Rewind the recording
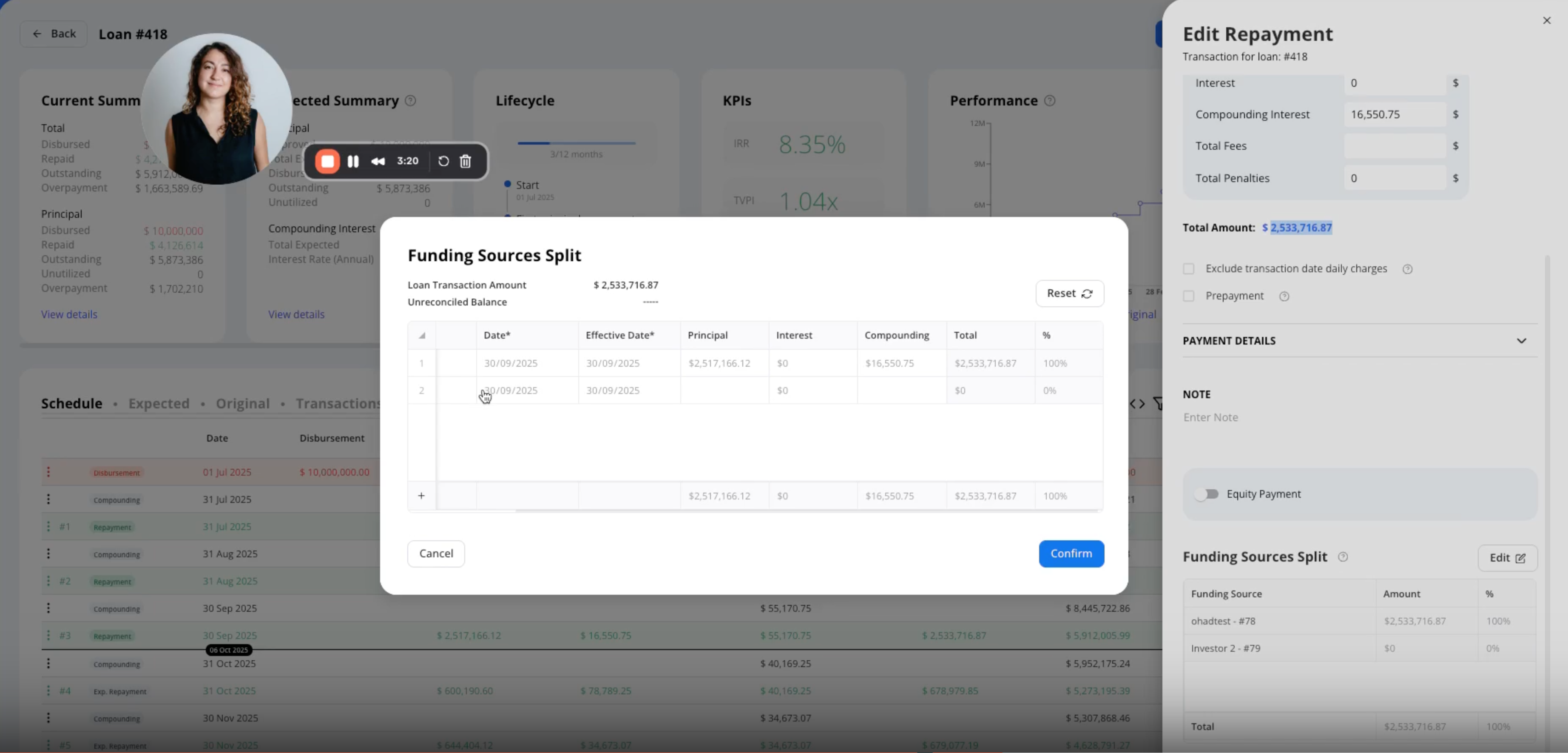The image size is (1568, 753). coord(378,161)
